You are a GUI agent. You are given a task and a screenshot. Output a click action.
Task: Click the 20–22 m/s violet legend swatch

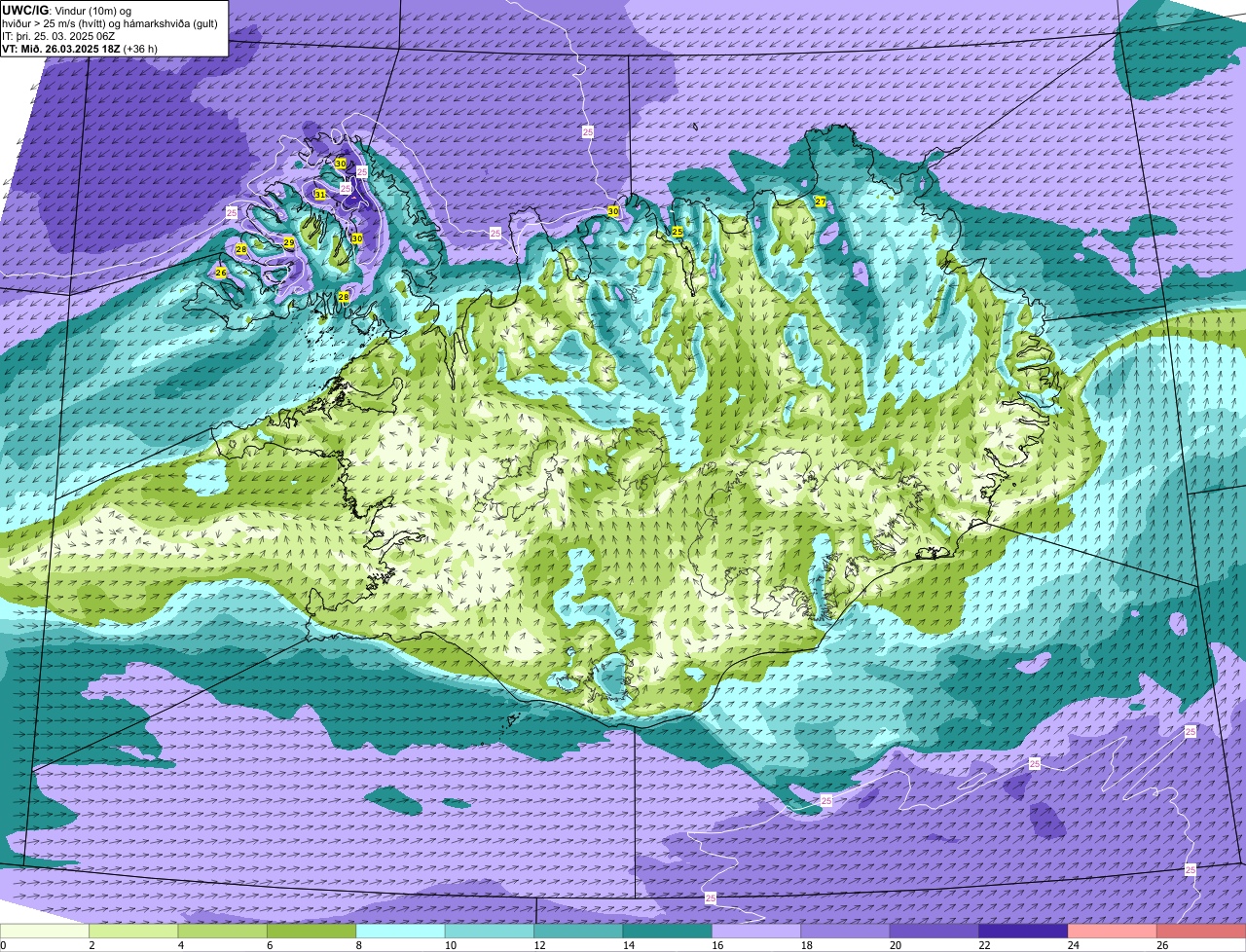point(934,932)
